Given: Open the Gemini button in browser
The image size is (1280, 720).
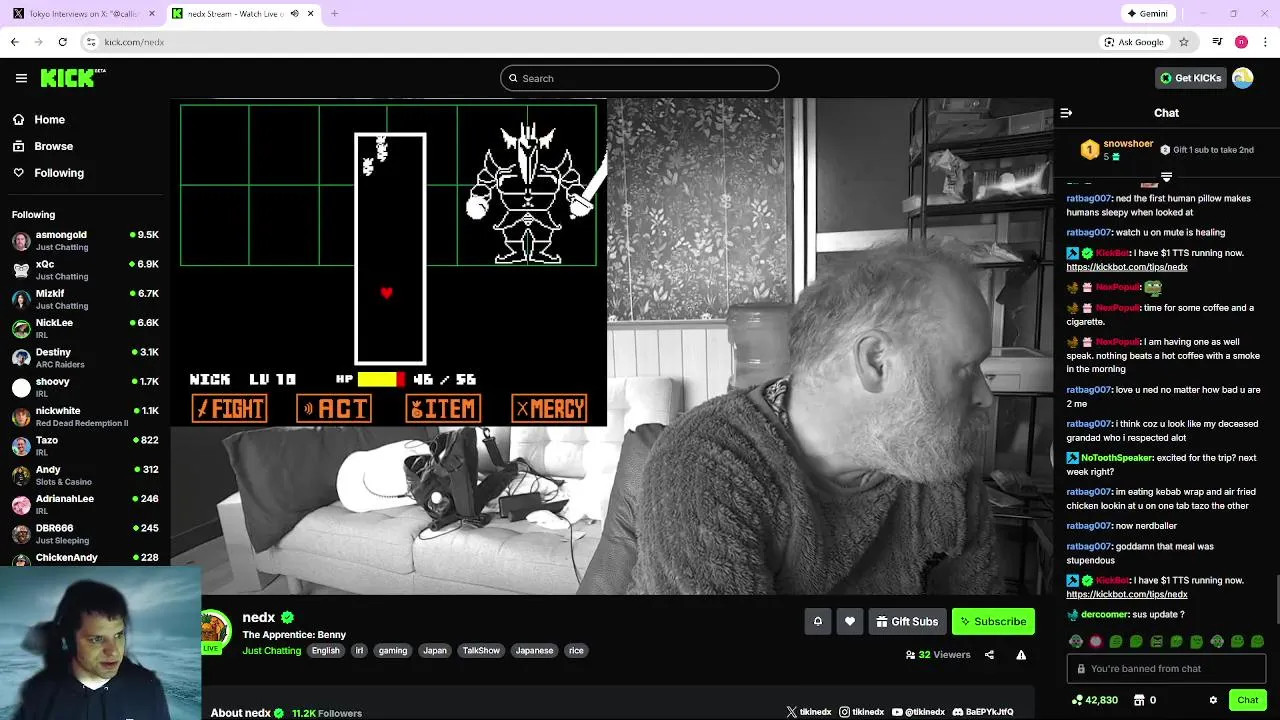Looking at the screenshot, I should click(x=1147, y=14).
